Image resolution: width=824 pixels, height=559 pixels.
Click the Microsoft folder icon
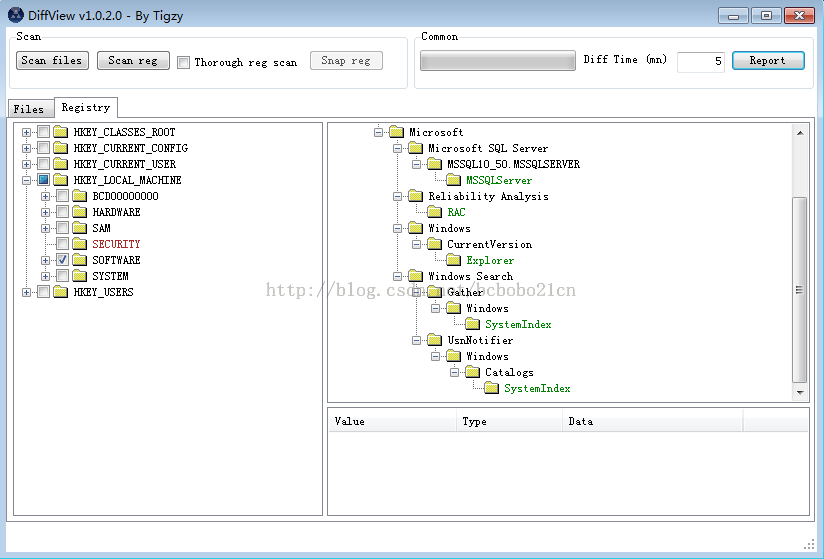click(396, 132)
